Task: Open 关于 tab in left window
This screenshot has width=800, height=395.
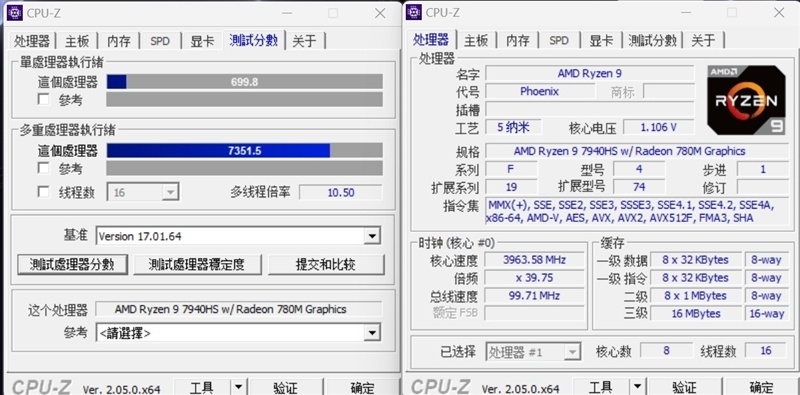Action: (305, 41)
